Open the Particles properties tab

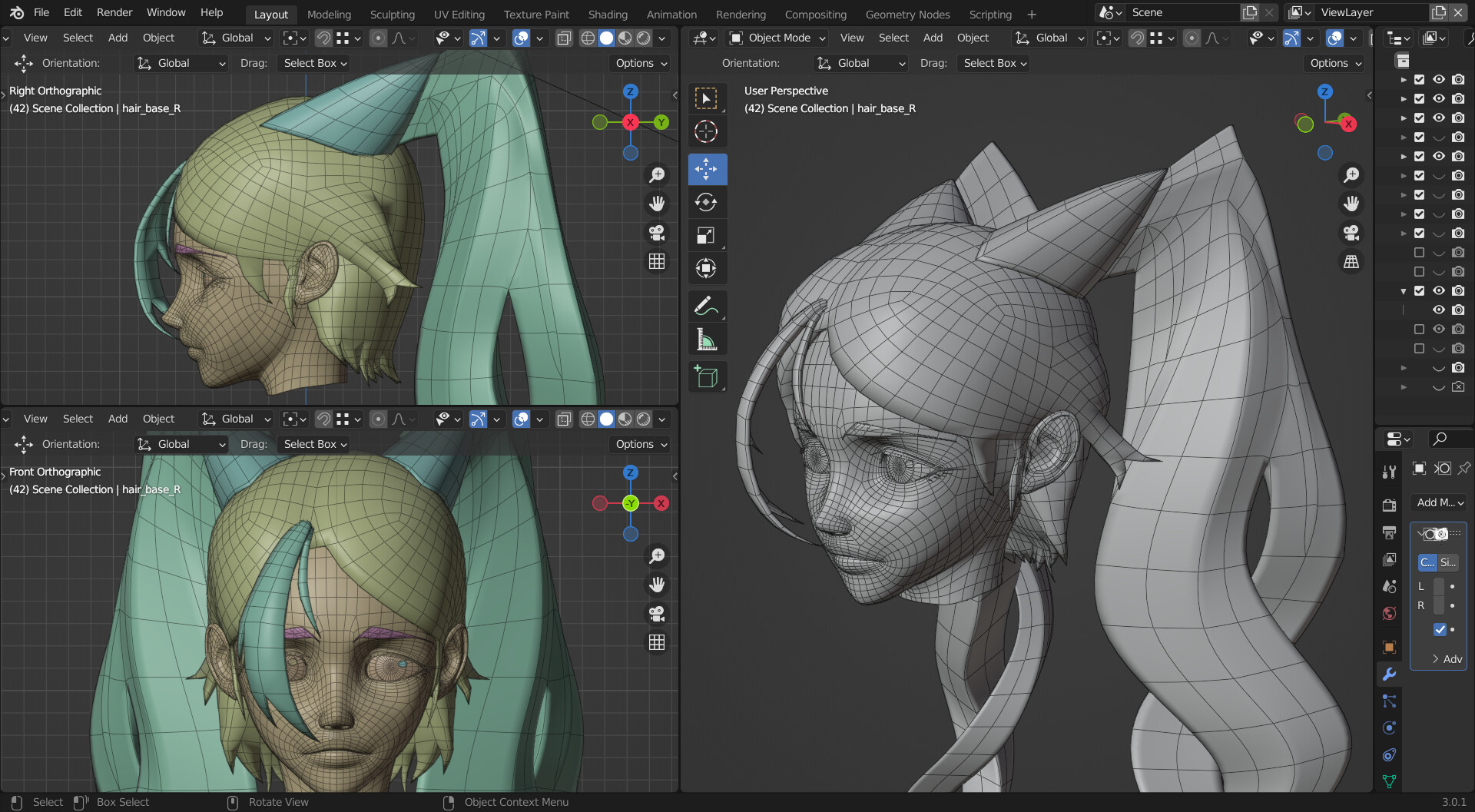1389,701
